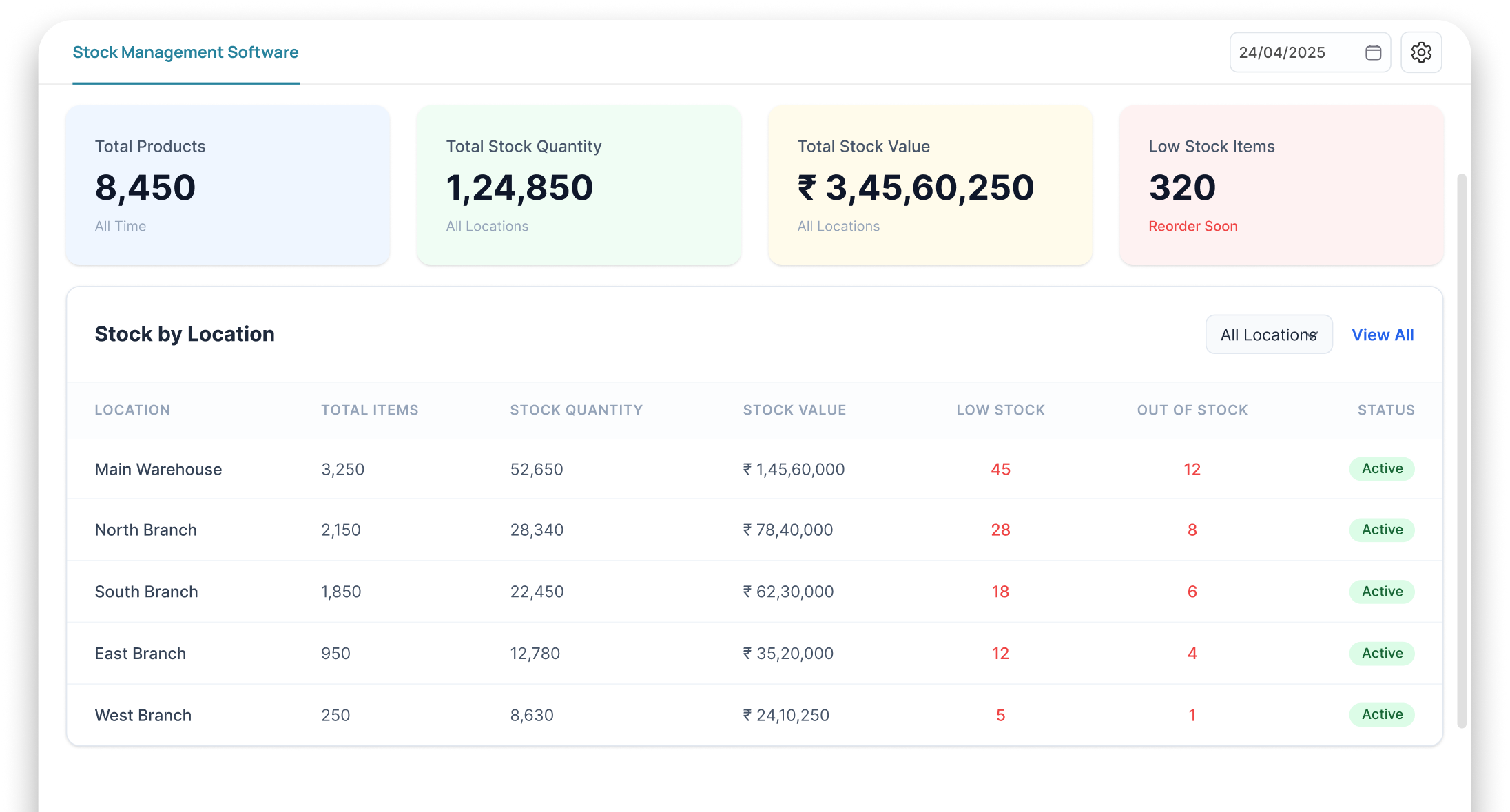Click the Total Products card
Image resolution: width=1510 pixels, height=812 pixels.
click(x=228, y=185)
